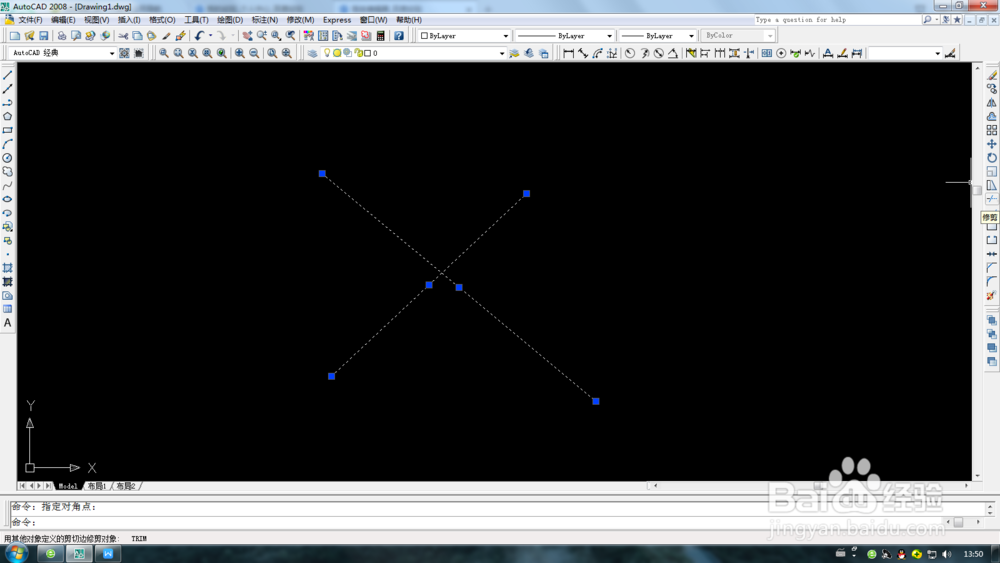This screenshot has height=563, width=1000.
Task: Select the Circle draw tool
Action: click(8, 158)
